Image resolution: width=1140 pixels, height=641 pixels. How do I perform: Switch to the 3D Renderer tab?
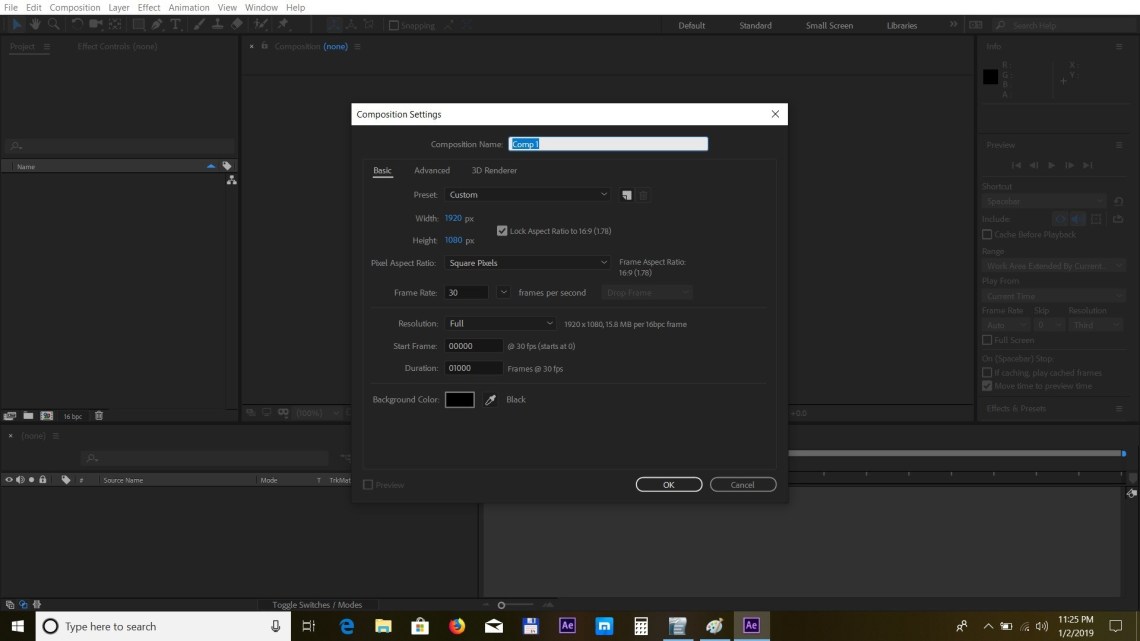494,170
